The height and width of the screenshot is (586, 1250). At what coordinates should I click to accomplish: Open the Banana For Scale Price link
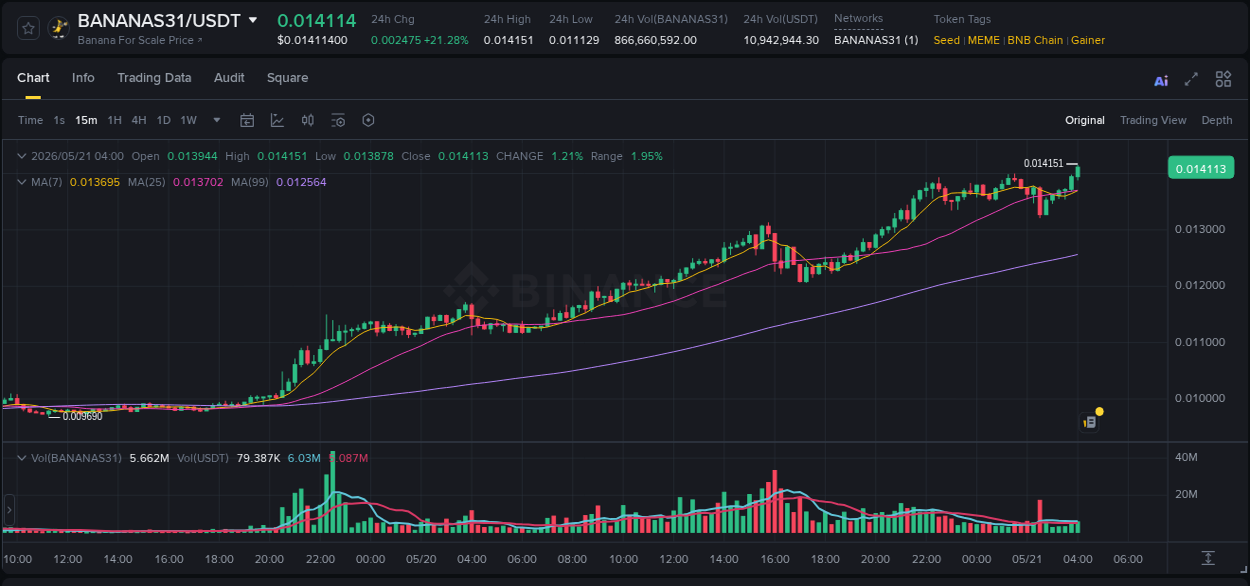click(140, 40)
